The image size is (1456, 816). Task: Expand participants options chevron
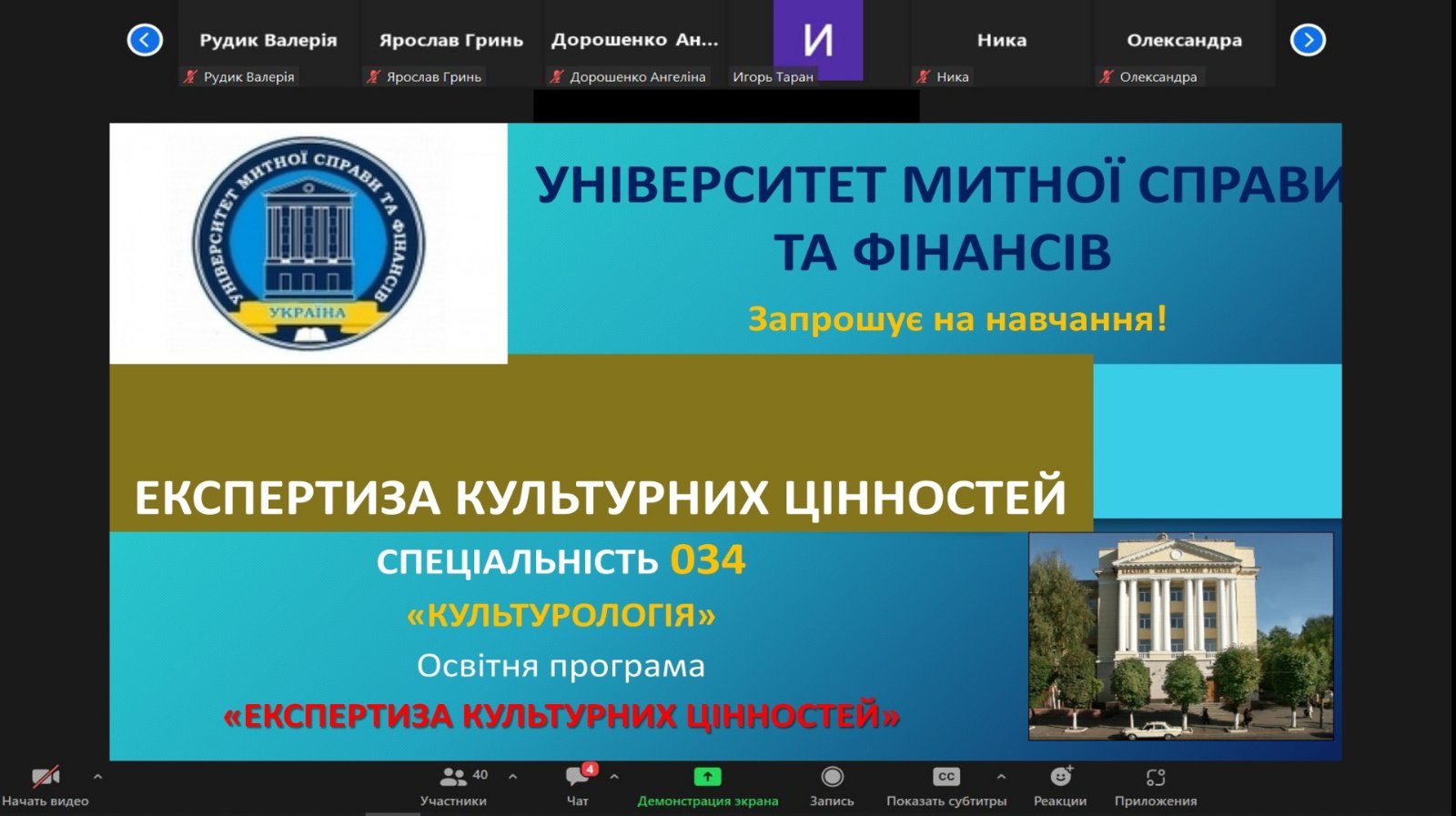[513, 777]
